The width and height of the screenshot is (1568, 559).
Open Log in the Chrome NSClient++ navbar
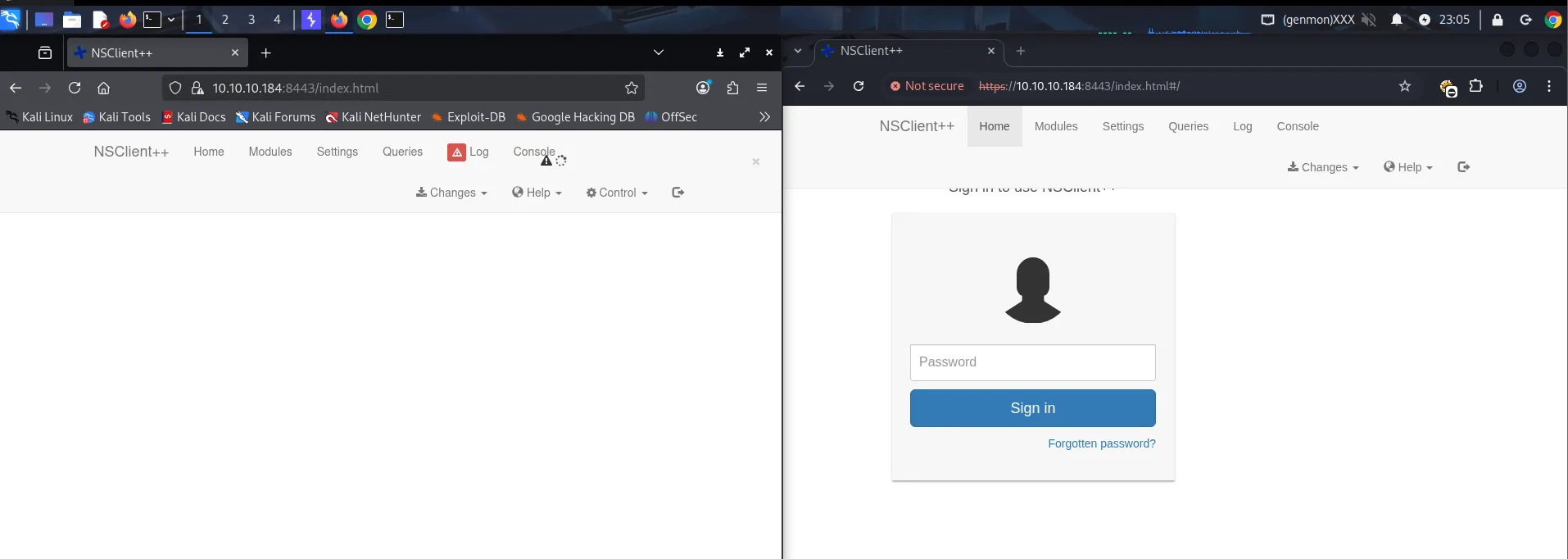1243,126
